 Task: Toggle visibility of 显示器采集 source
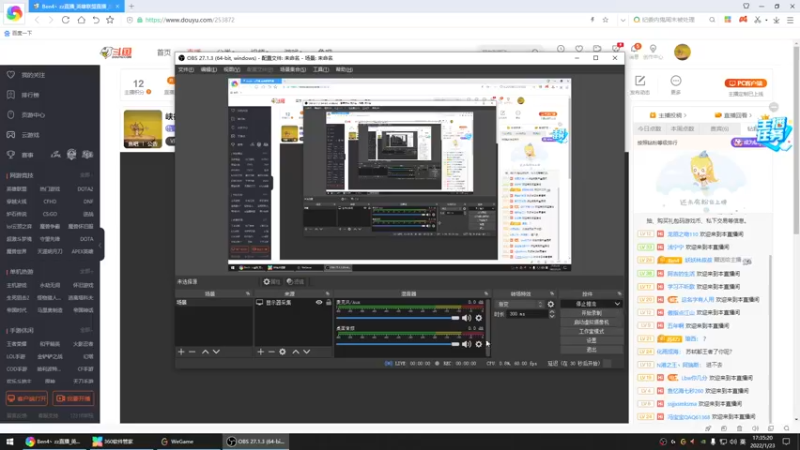coord(319,303)
